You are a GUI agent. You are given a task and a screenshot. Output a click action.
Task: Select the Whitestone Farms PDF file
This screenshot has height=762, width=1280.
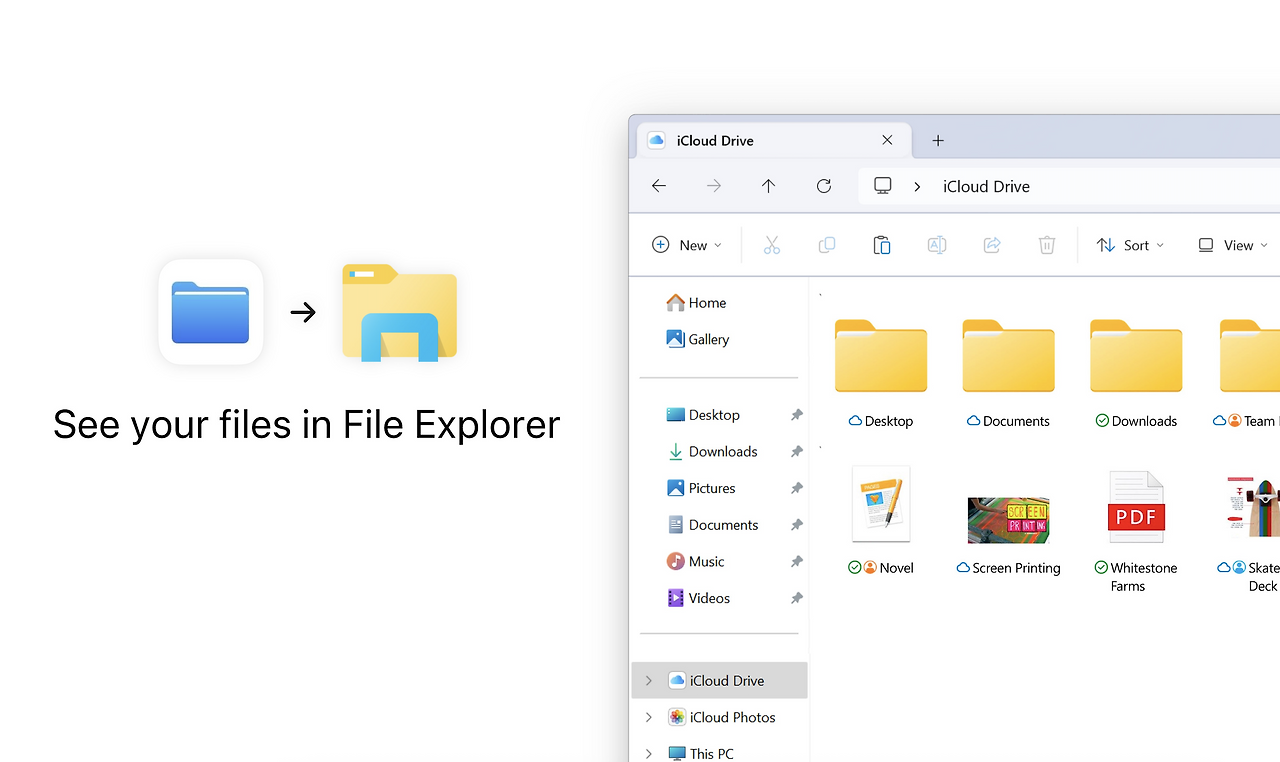click(1137, 507)
